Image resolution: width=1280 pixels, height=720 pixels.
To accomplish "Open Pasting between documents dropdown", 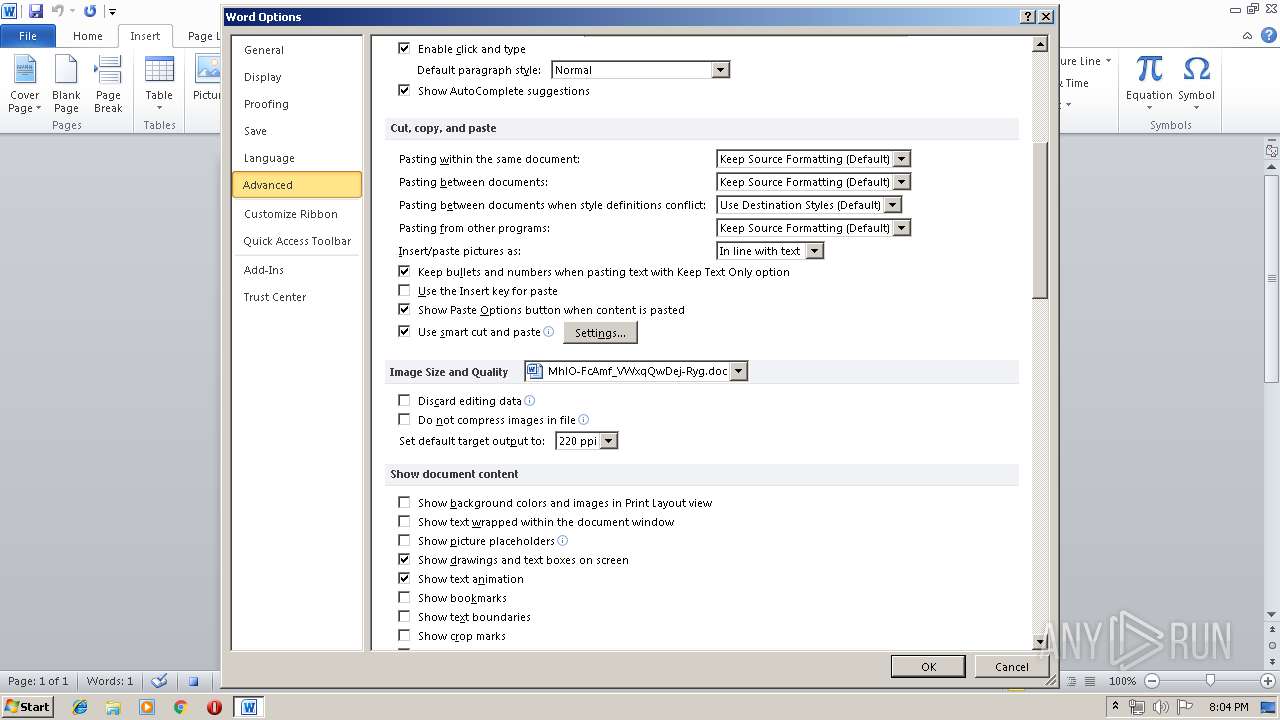I will 901,182.
